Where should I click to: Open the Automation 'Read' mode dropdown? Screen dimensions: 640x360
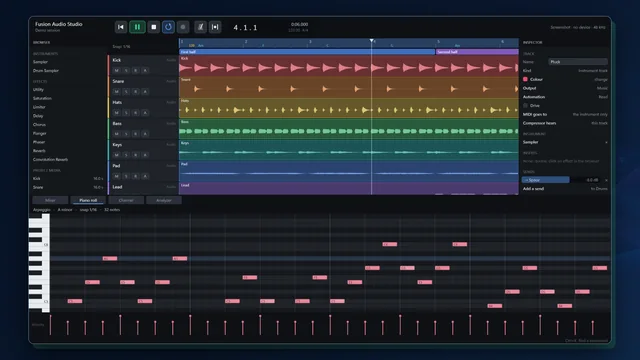click(x=603, y=97)
